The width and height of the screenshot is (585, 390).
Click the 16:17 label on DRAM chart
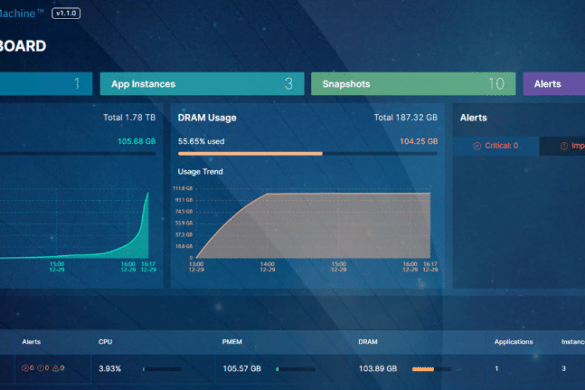[430, 267]
